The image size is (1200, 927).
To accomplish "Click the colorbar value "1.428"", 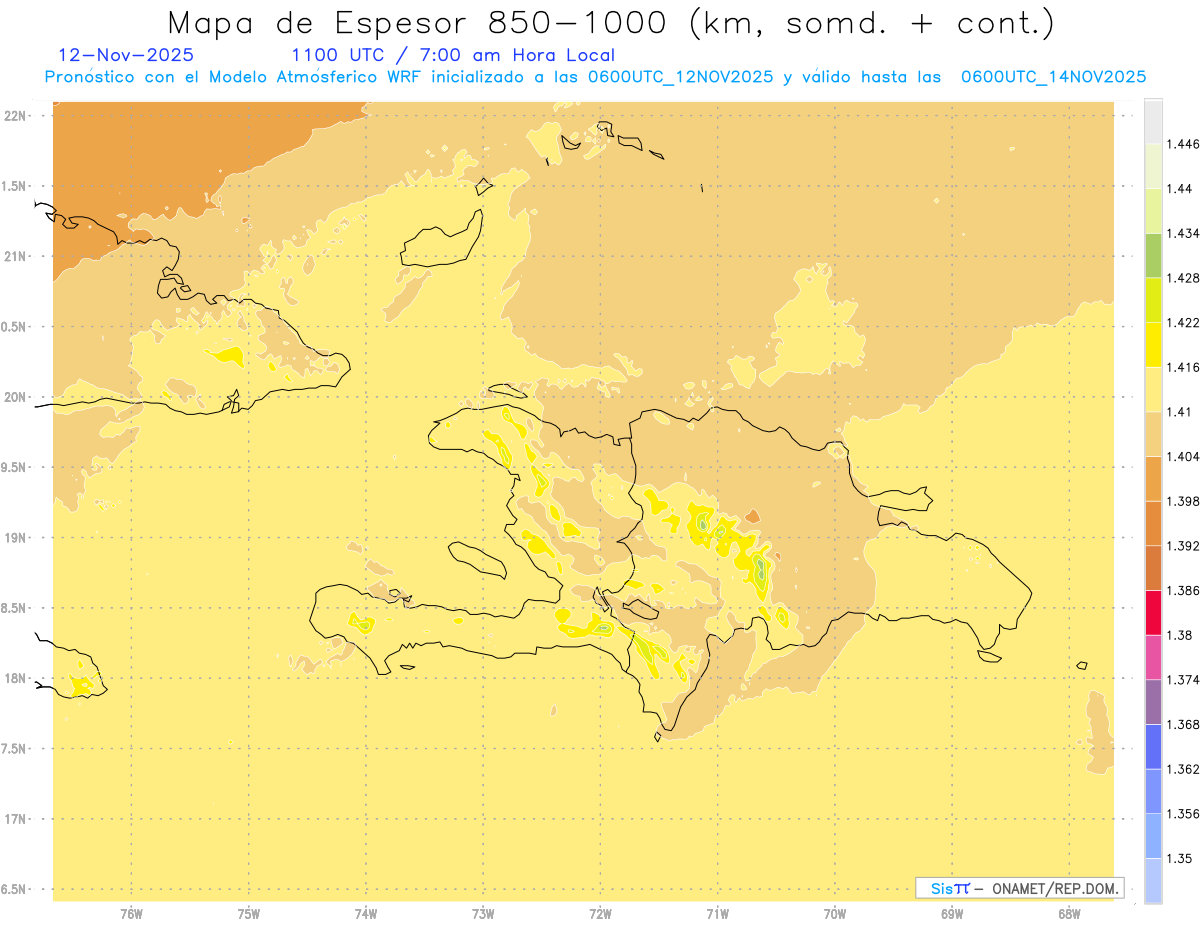I will point(1183,278).
